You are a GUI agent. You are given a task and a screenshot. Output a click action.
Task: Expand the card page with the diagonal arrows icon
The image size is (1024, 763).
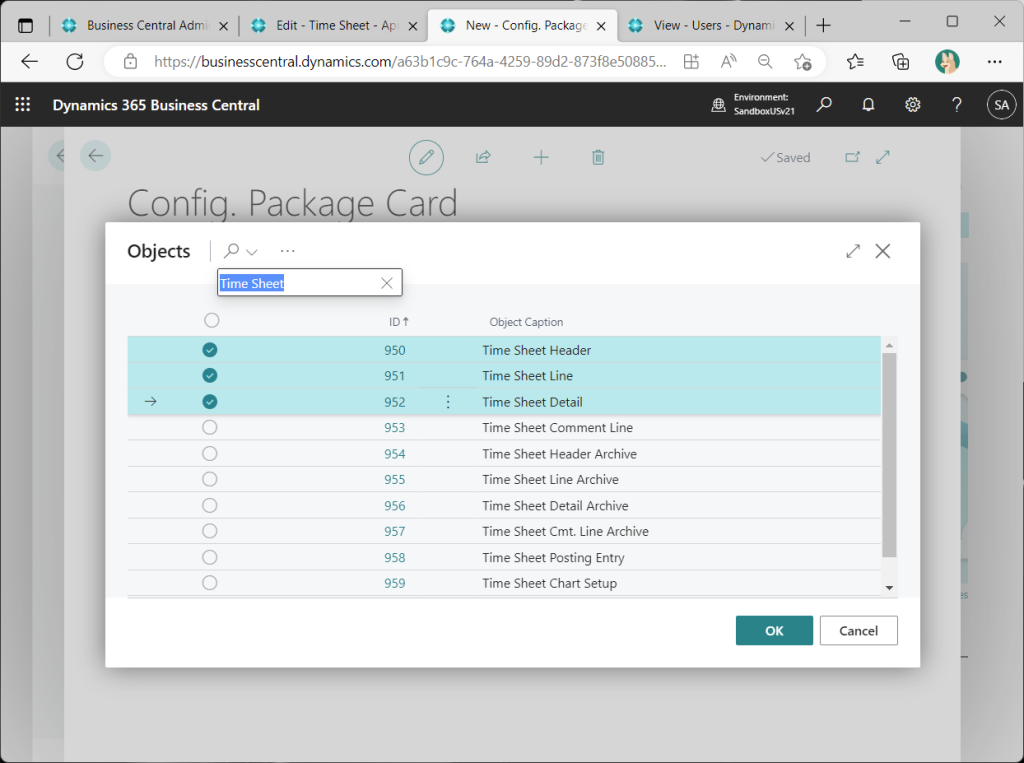coord(883,157)
